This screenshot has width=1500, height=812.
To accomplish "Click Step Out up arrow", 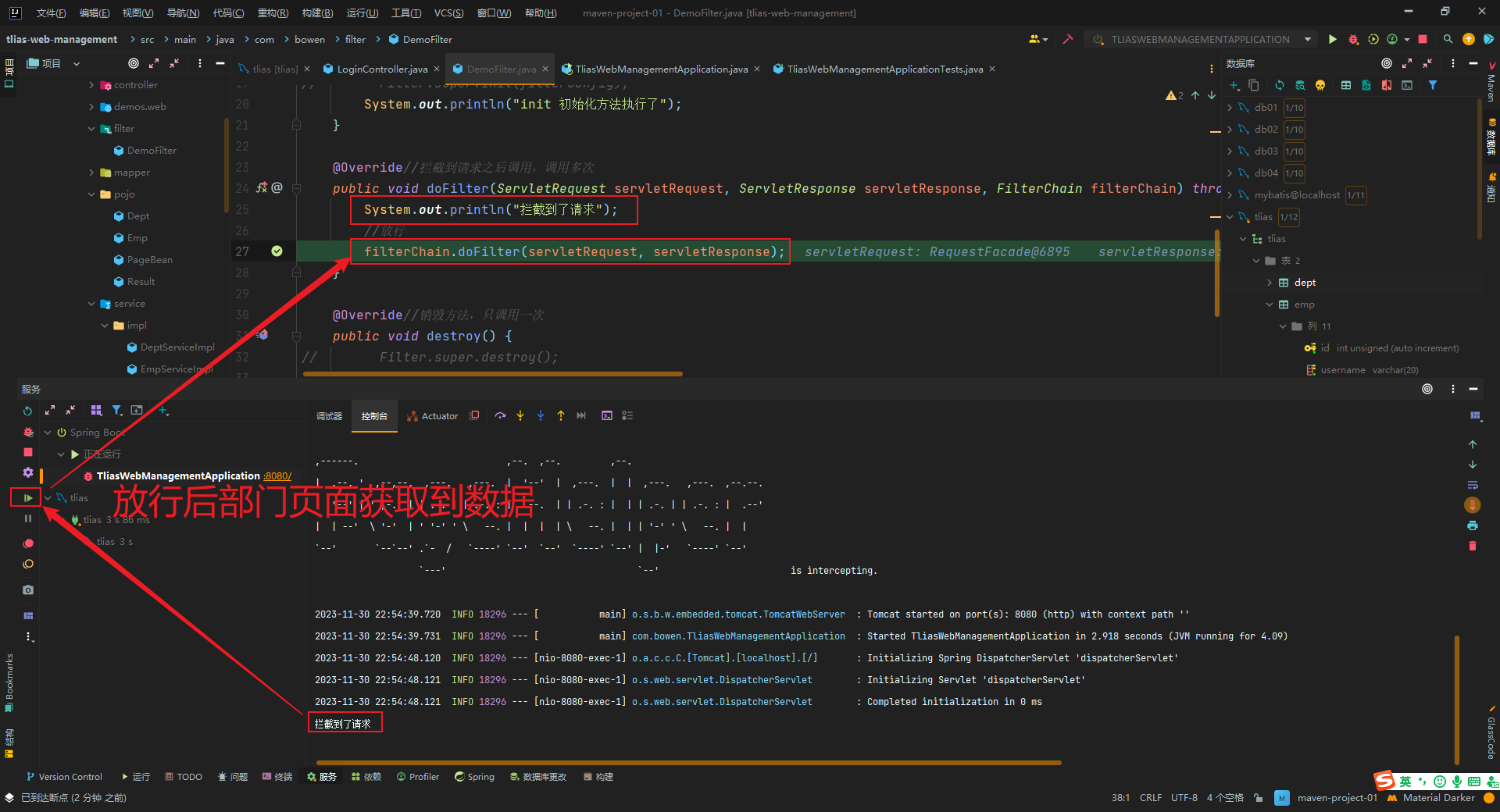I will (x=561, y=415).
